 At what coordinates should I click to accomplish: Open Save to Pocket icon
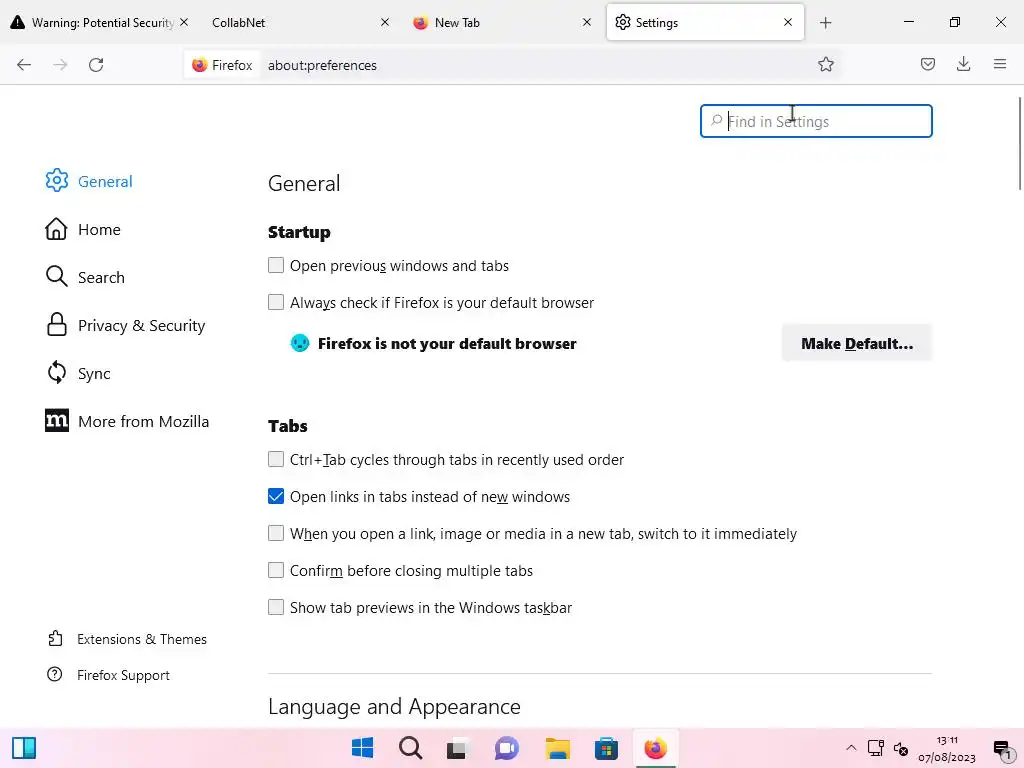coord(927,64)
